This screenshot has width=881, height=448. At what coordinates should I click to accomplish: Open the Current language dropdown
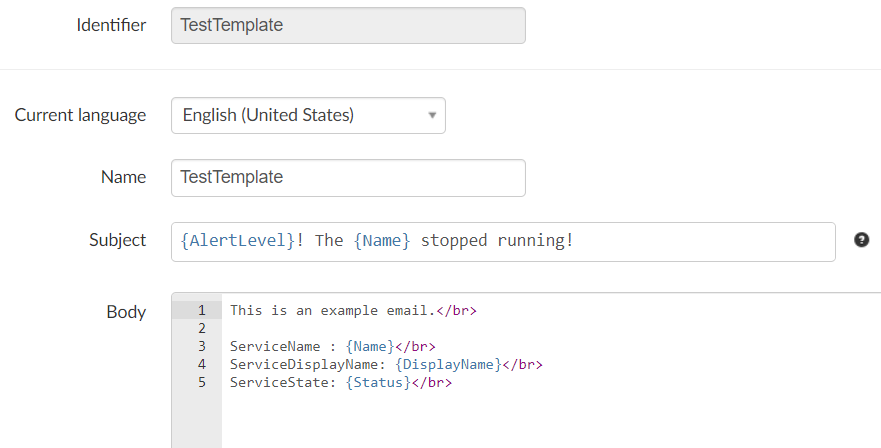[308, 115]
